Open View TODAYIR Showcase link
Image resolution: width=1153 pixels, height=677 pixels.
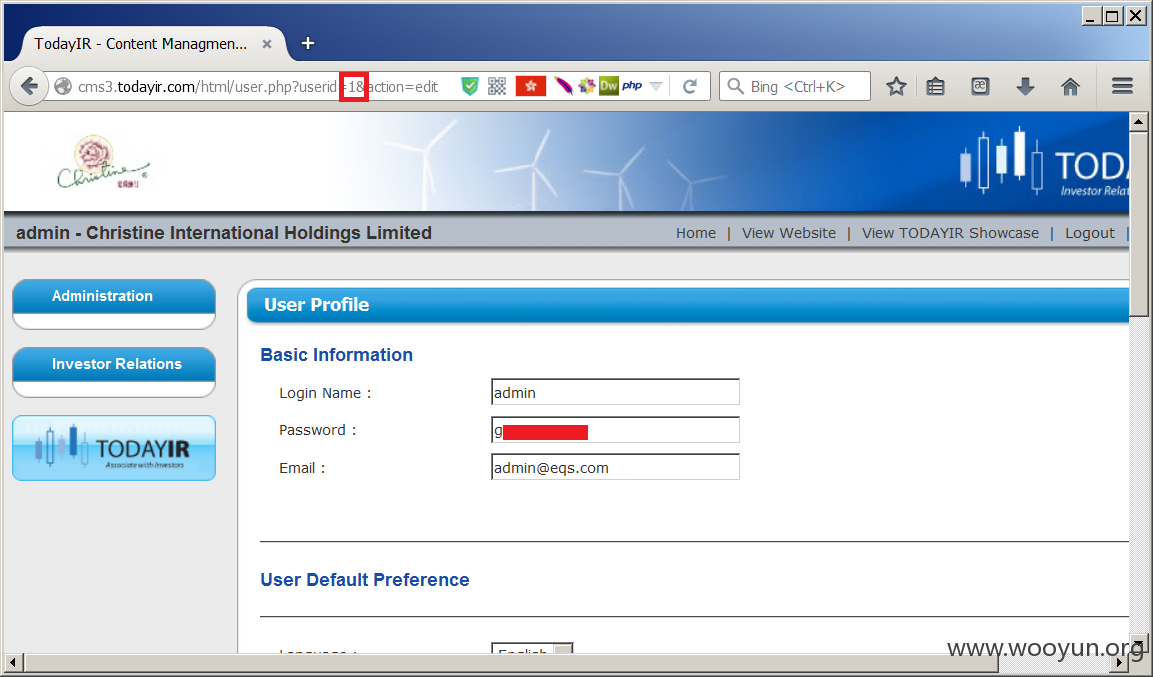pyautogui.click(x=950, y=233)
